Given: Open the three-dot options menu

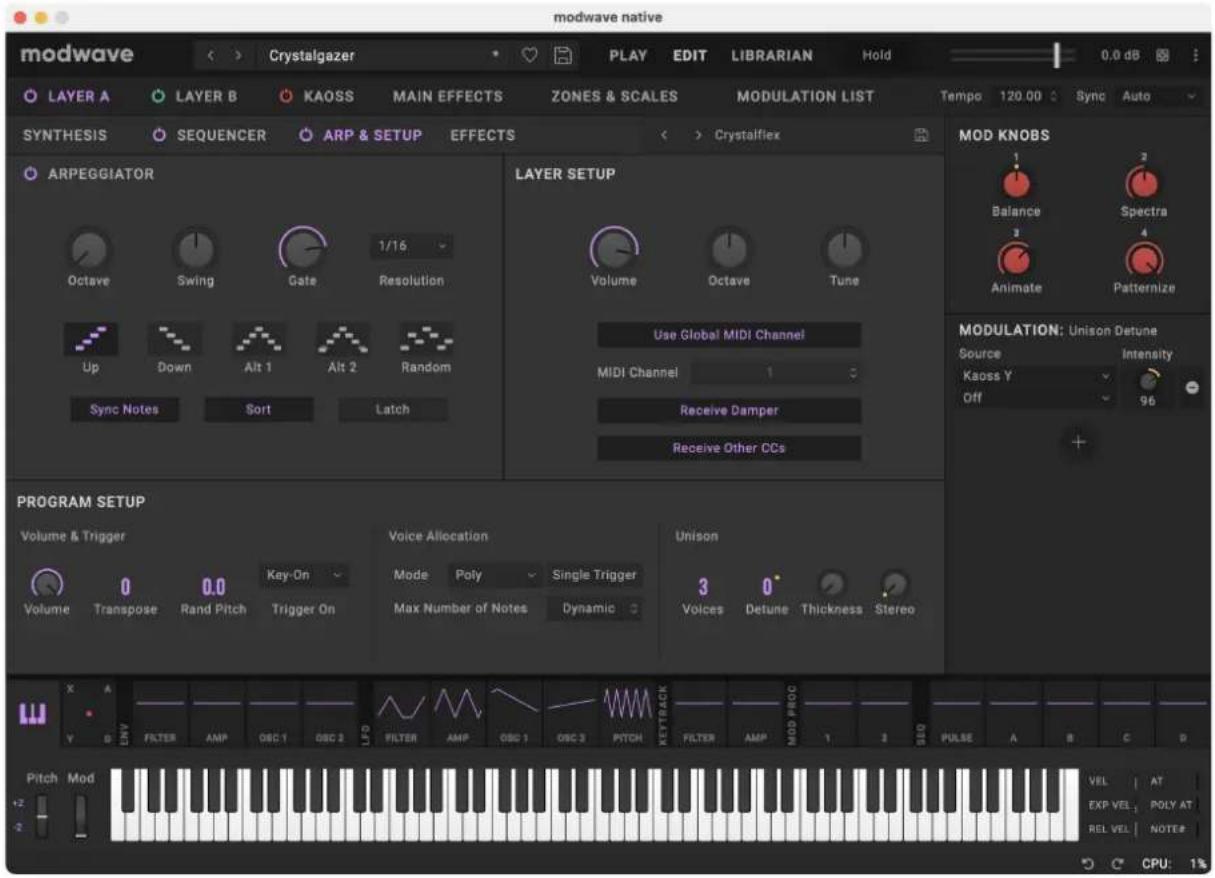Looking at the screenshot, I should pos(1195,56).
